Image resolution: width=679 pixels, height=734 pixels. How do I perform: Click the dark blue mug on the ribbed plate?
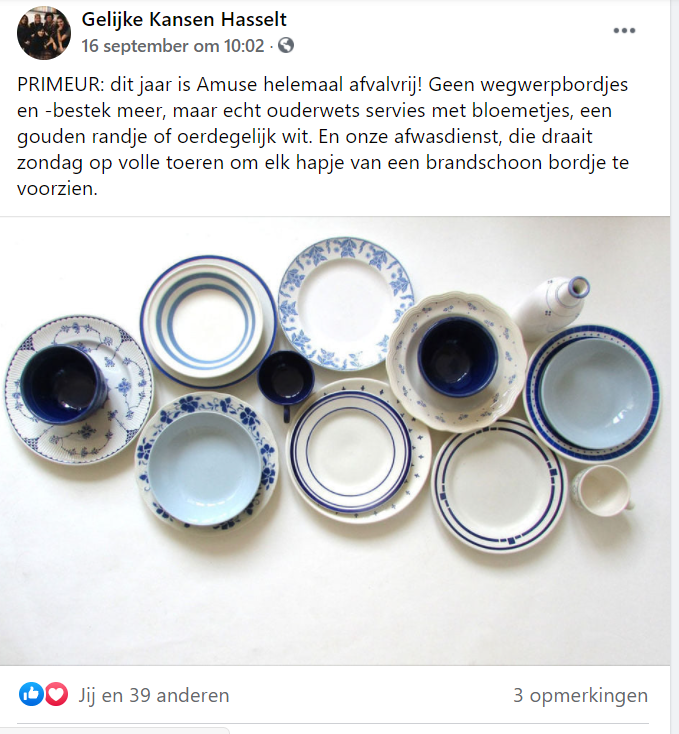[63, 384]
